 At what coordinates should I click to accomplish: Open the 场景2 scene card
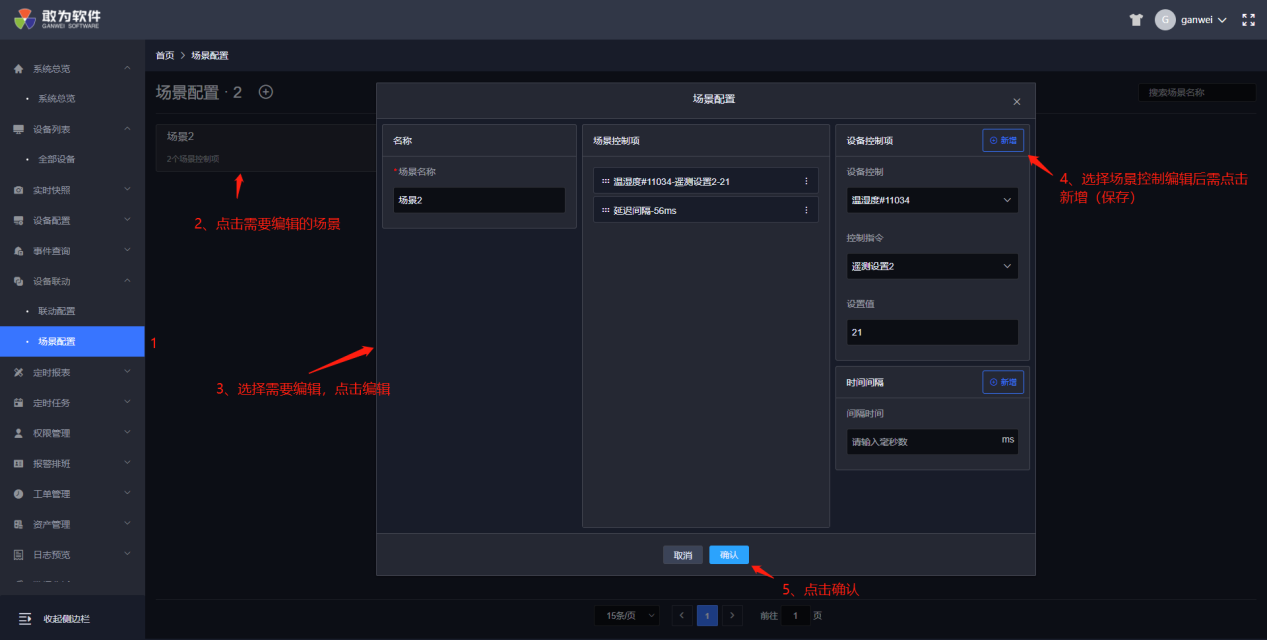pyautogui.click(x=265, y=147)
